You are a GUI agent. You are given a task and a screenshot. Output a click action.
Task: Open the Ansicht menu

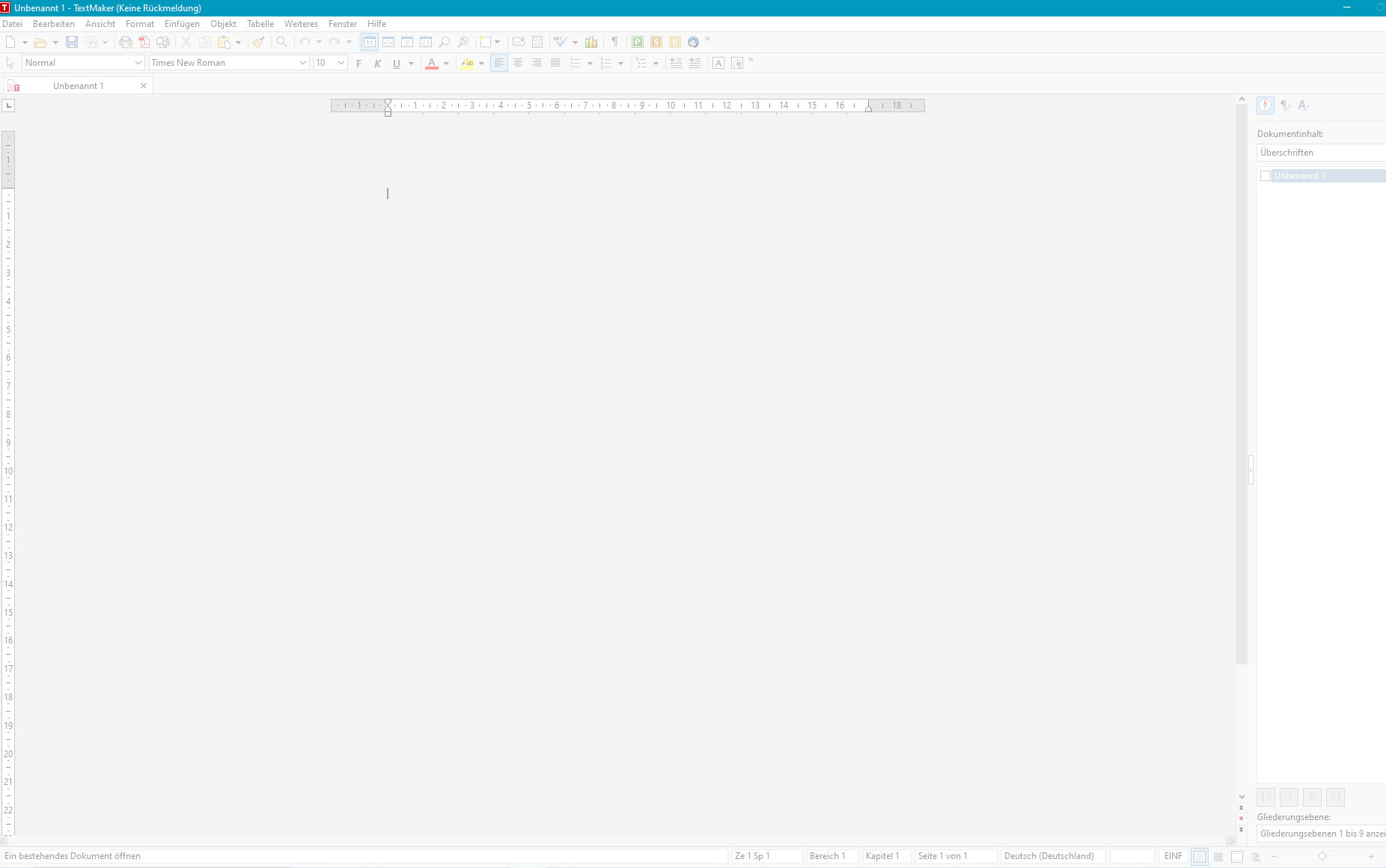coord(100,24)
